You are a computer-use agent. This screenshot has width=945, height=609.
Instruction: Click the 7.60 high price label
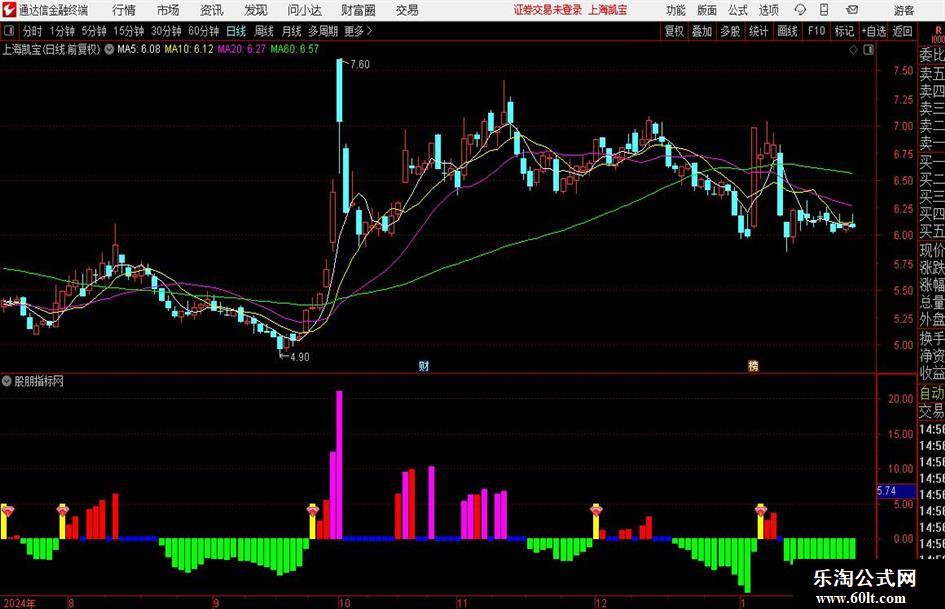[360, 64]
